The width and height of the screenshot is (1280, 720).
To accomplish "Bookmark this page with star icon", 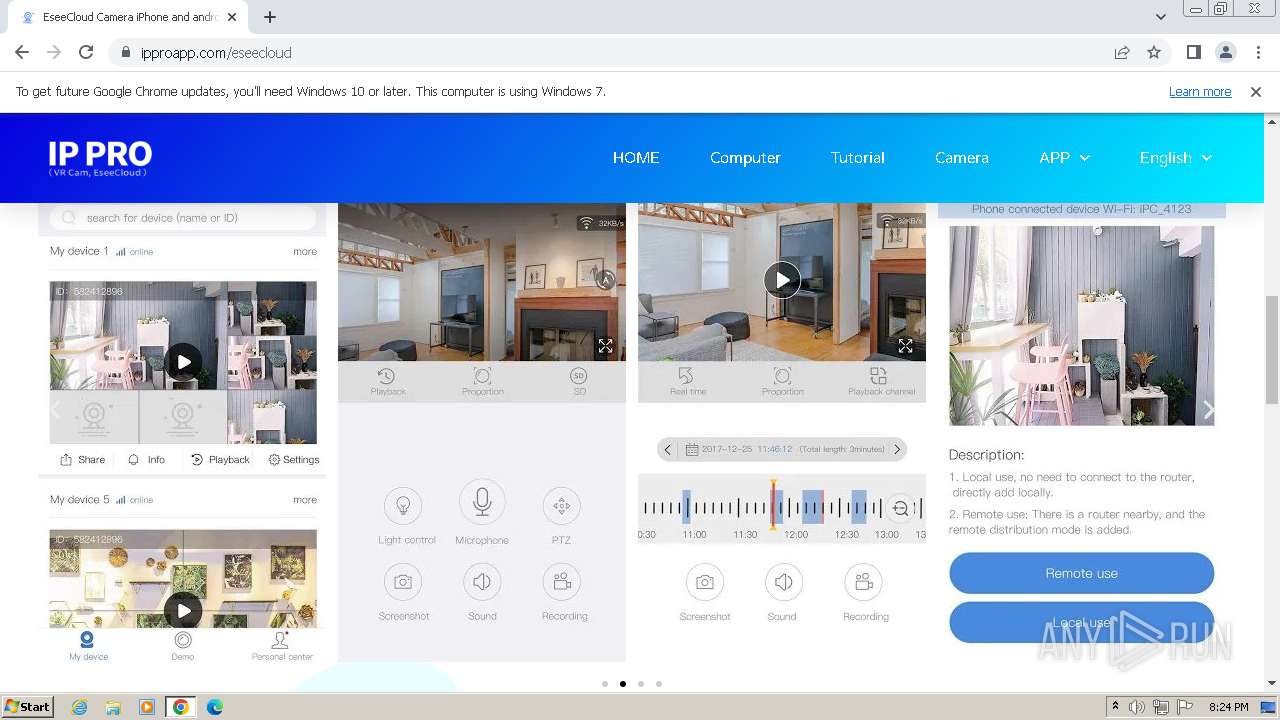I will [x=1154, y=53].
